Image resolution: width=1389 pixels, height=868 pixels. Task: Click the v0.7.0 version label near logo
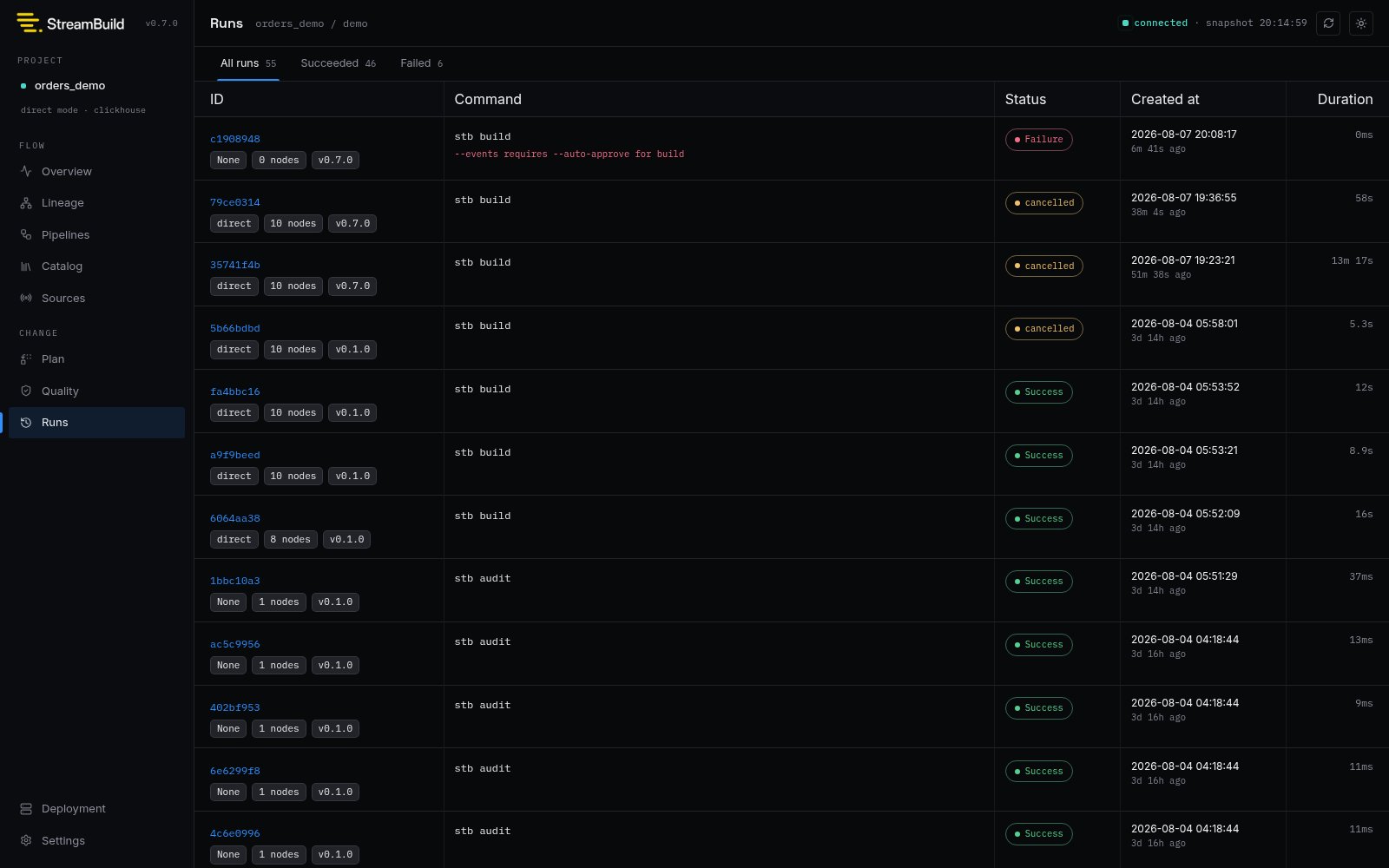click(161, 23)
